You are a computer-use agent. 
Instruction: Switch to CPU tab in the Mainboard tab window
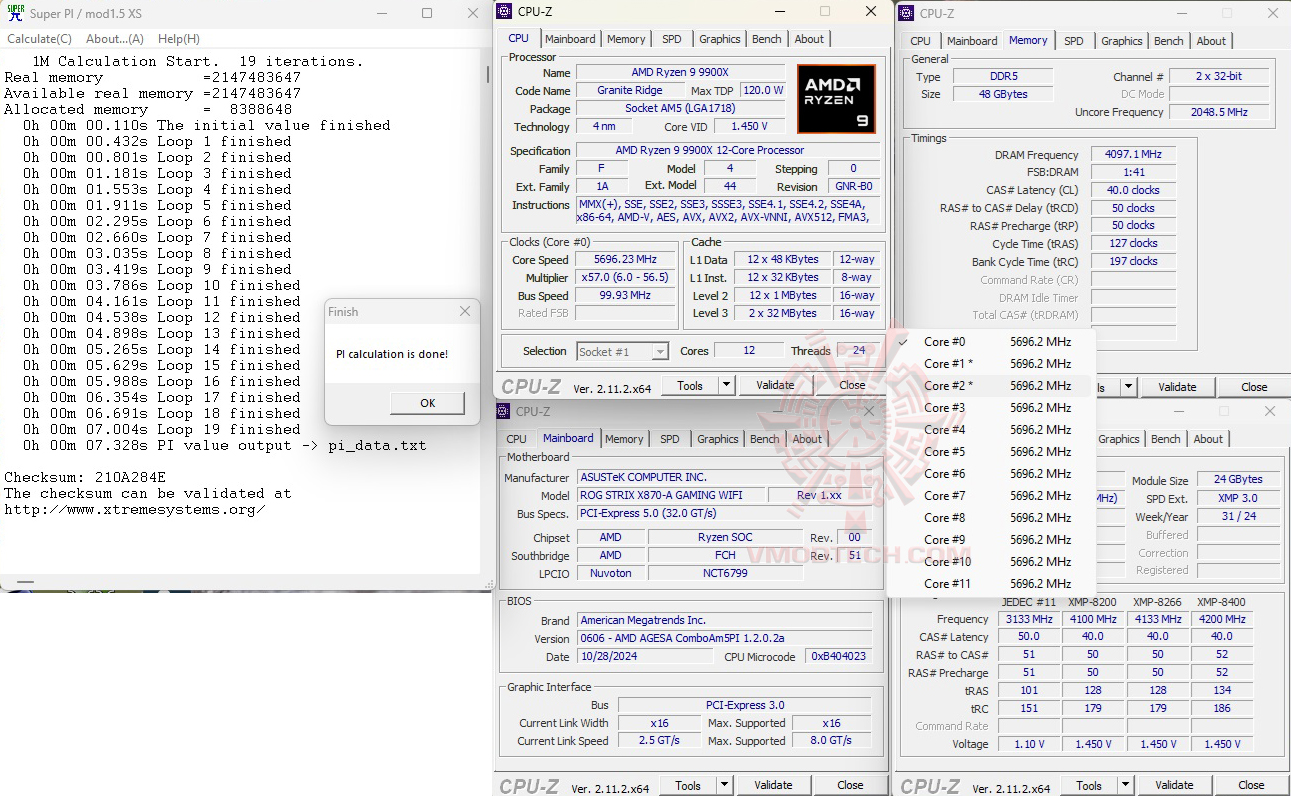[517, 439]
